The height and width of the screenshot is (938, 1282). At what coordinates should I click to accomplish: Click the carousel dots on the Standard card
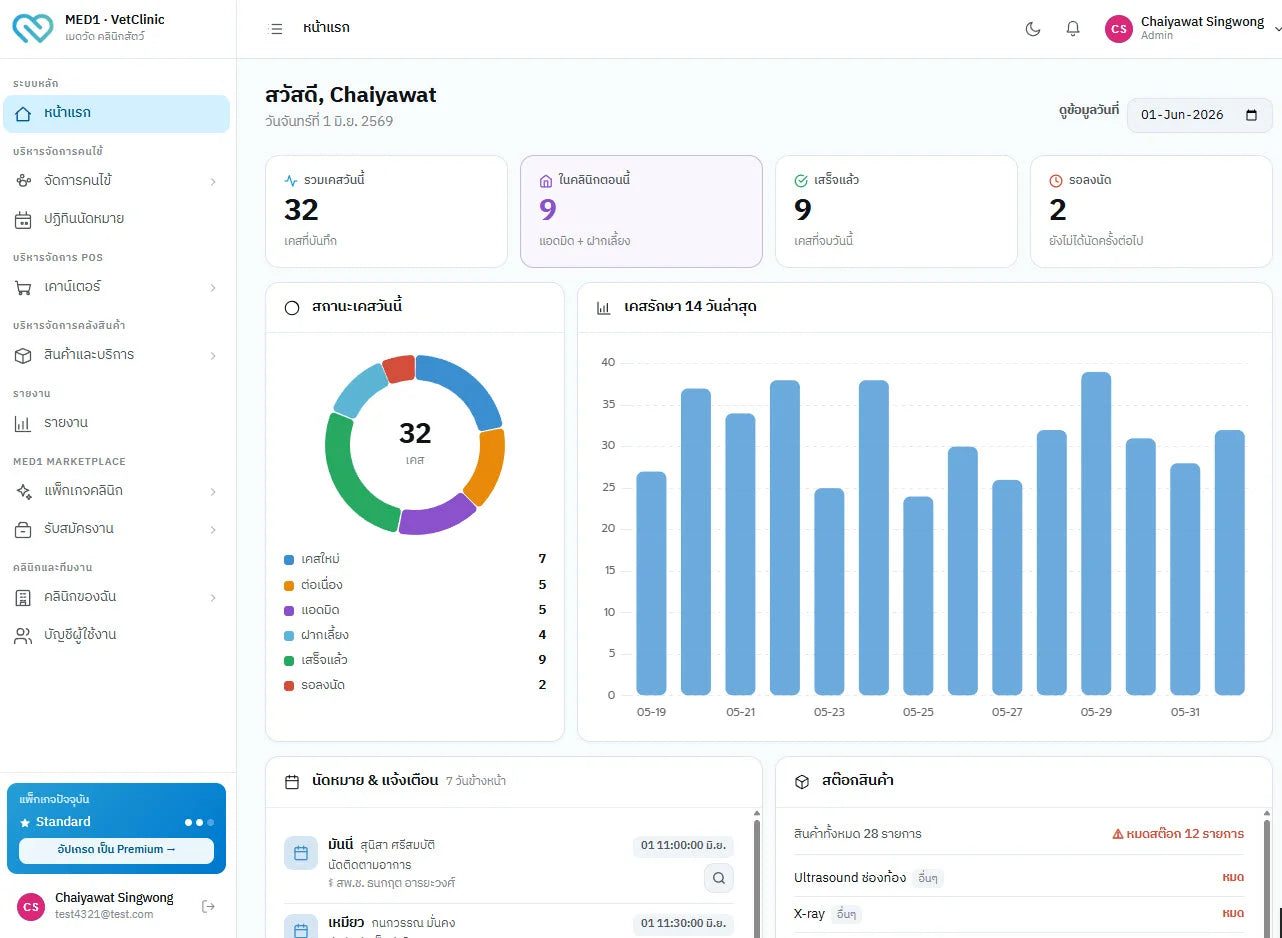click(199, 822)
